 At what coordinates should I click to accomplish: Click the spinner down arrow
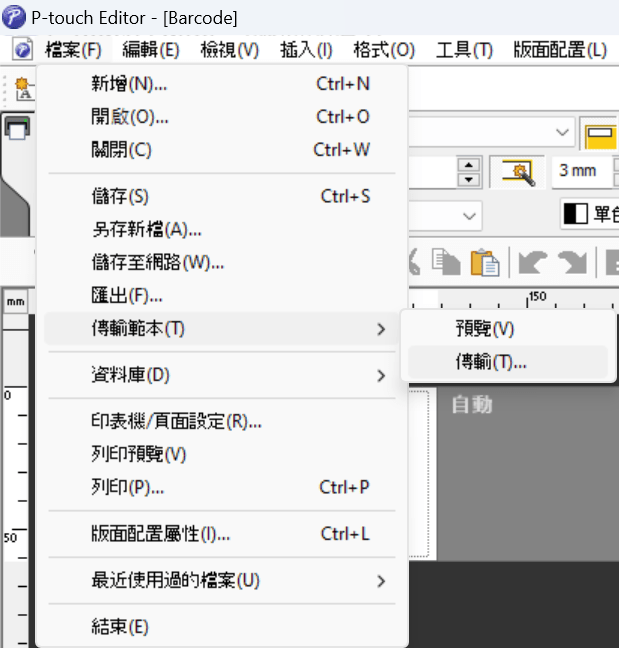tap(469, 179)
